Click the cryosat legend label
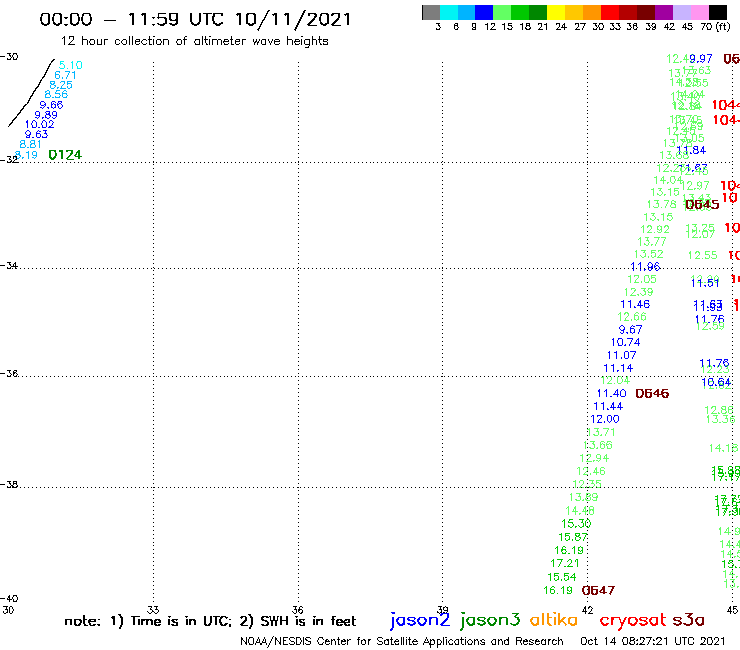This screenshot has height=650, width=740. click(633, 621)
